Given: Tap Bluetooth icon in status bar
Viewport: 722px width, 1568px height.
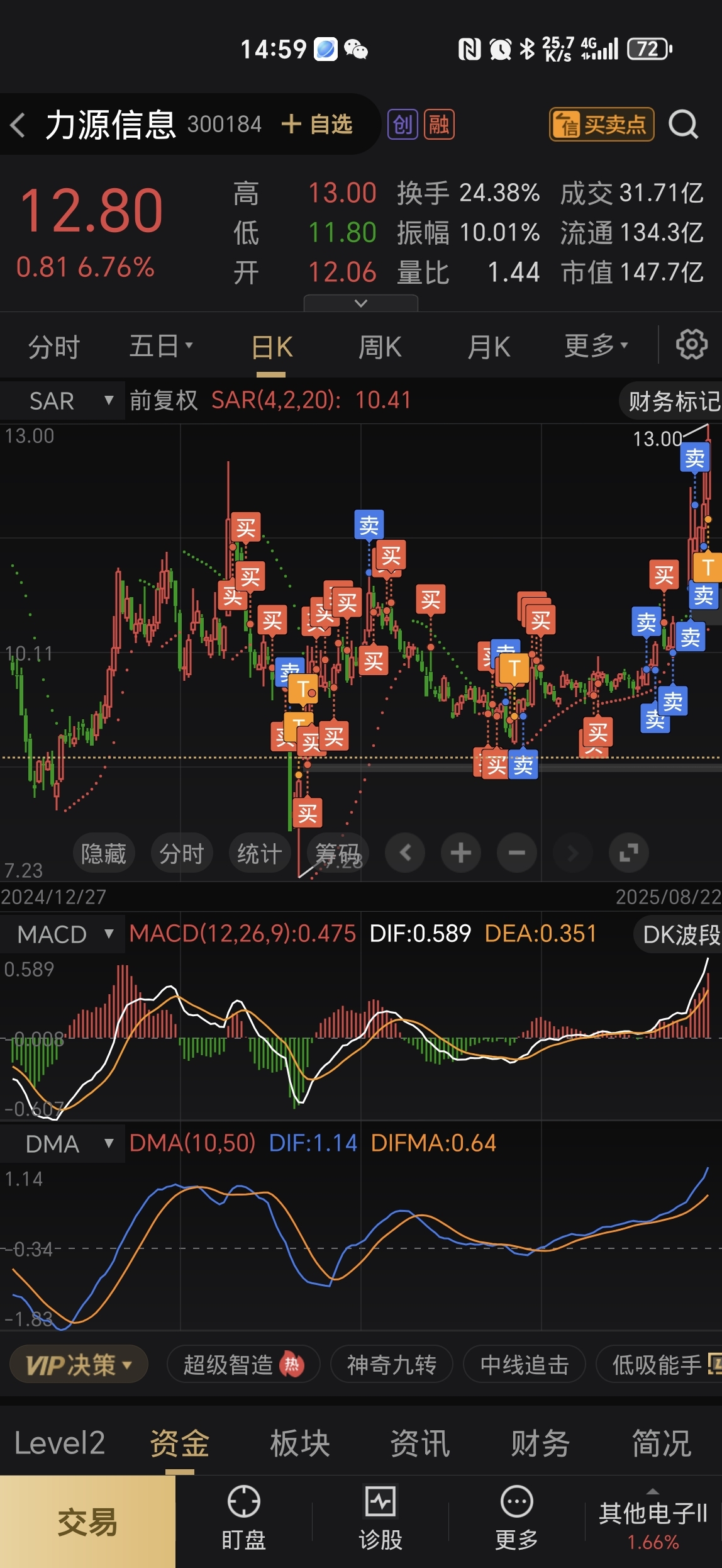Looking at the screenshot, I should 527,48.
